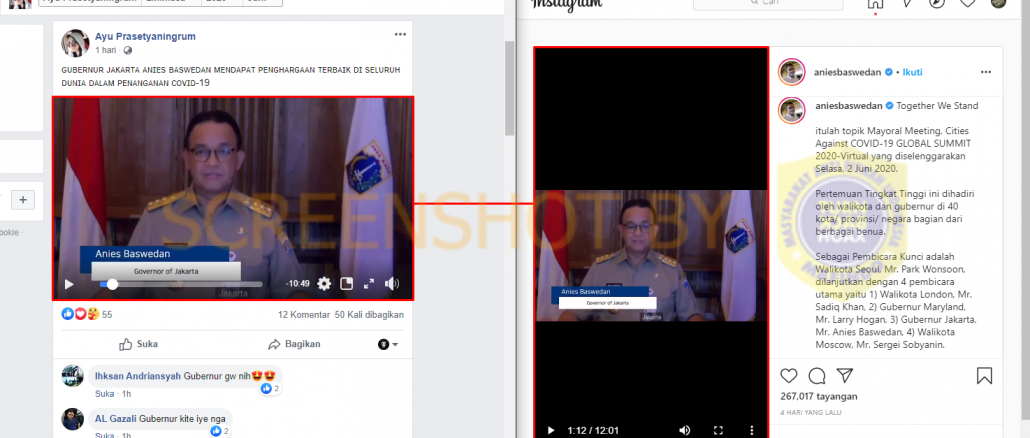This screenshot has width=1030, height=438.
Task: Open Instagram video more options dots
Action: coord(751,431)
